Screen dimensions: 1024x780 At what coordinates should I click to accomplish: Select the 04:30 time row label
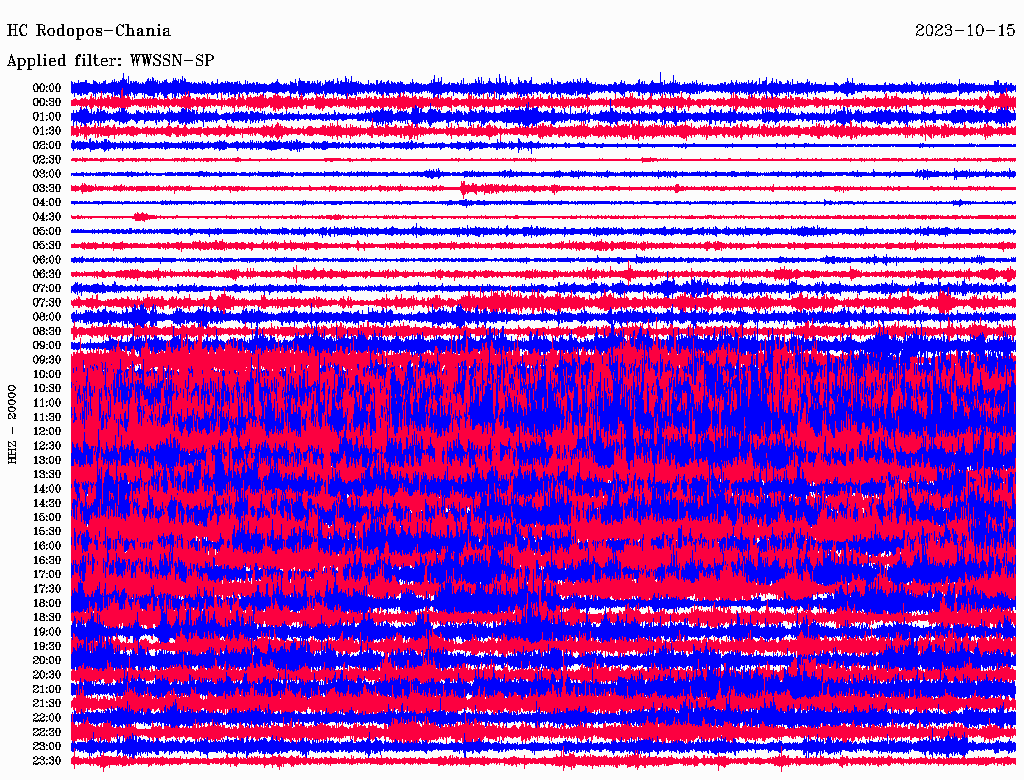tap(47, 217)
